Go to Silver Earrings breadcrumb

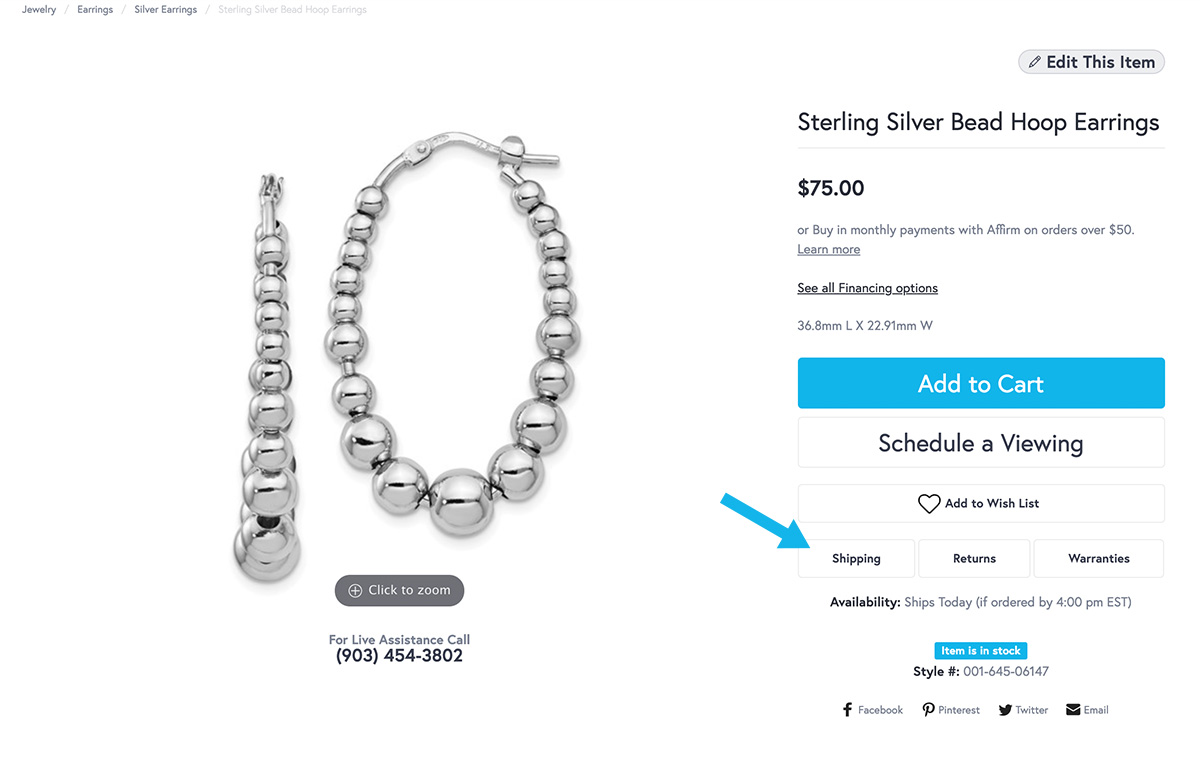[166, 10]
